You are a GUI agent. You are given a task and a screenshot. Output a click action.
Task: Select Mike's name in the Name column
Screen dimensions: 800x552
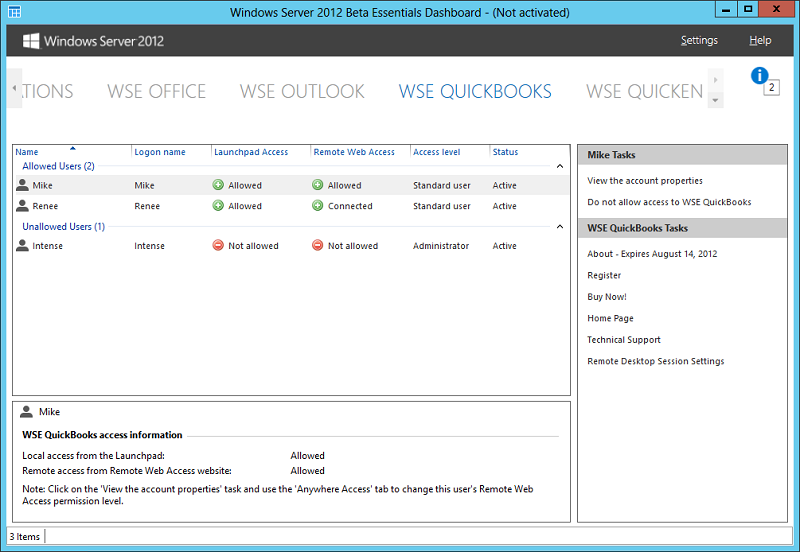[x=42, y=185]
